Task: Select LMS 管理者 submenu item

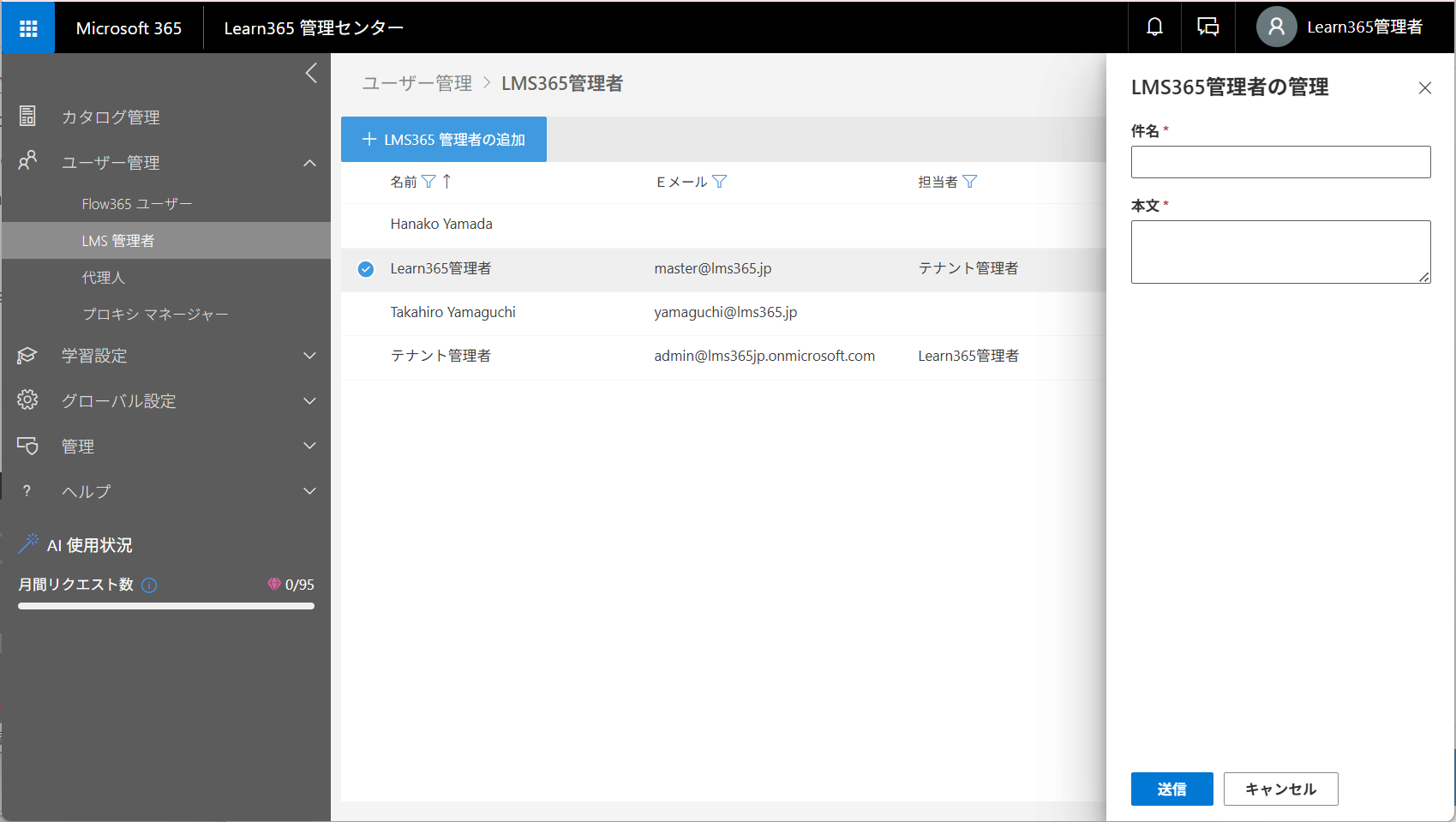Action: (166, 241)
